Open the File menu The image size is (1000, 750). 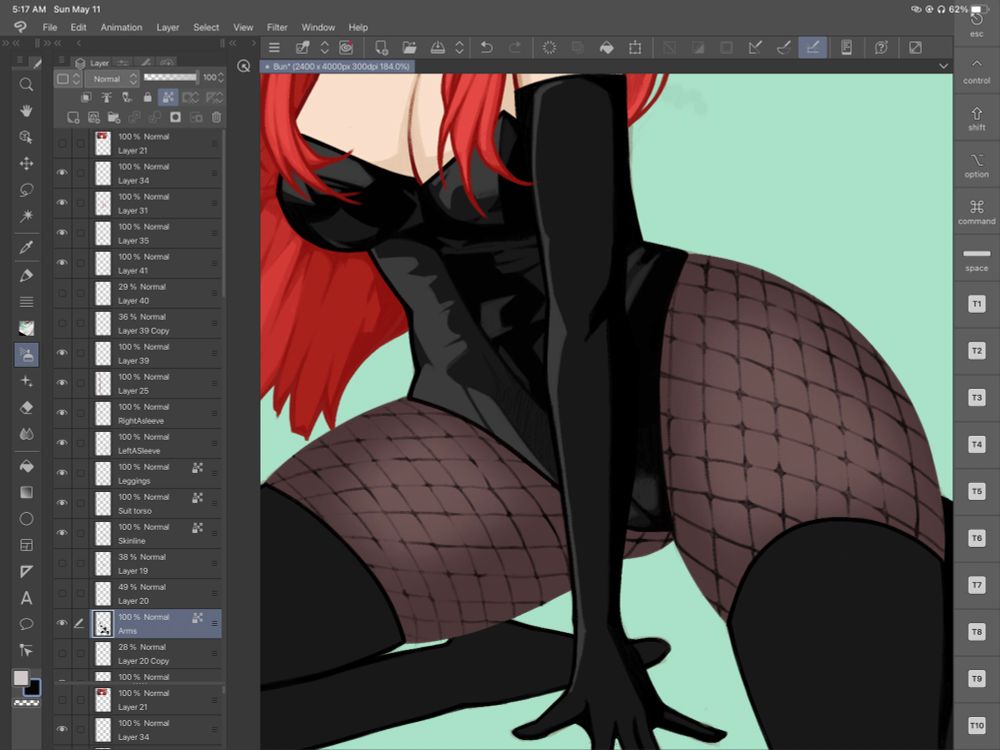coord(50,27)
